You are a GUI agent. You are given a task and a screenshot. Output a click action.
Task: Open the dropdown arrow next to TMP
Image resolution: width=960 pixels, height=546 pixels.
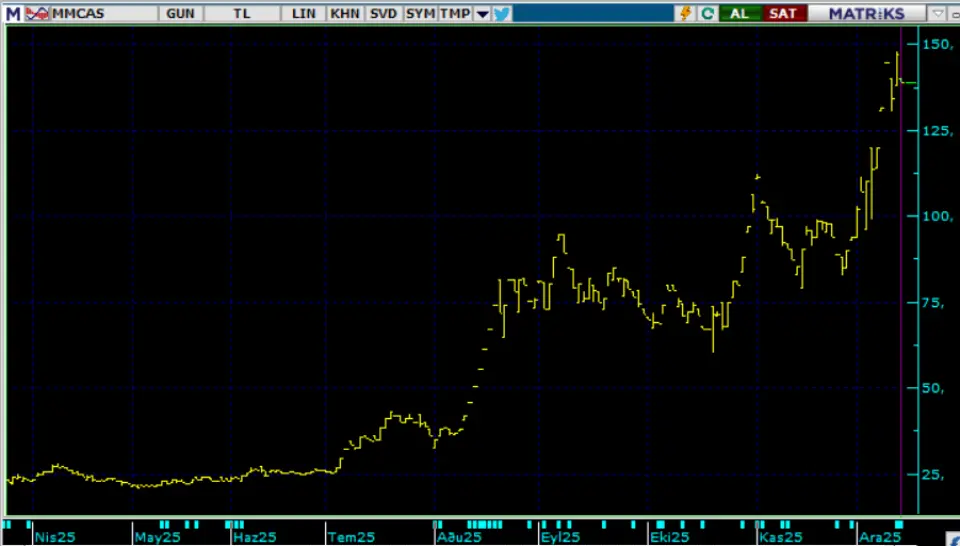481,14
